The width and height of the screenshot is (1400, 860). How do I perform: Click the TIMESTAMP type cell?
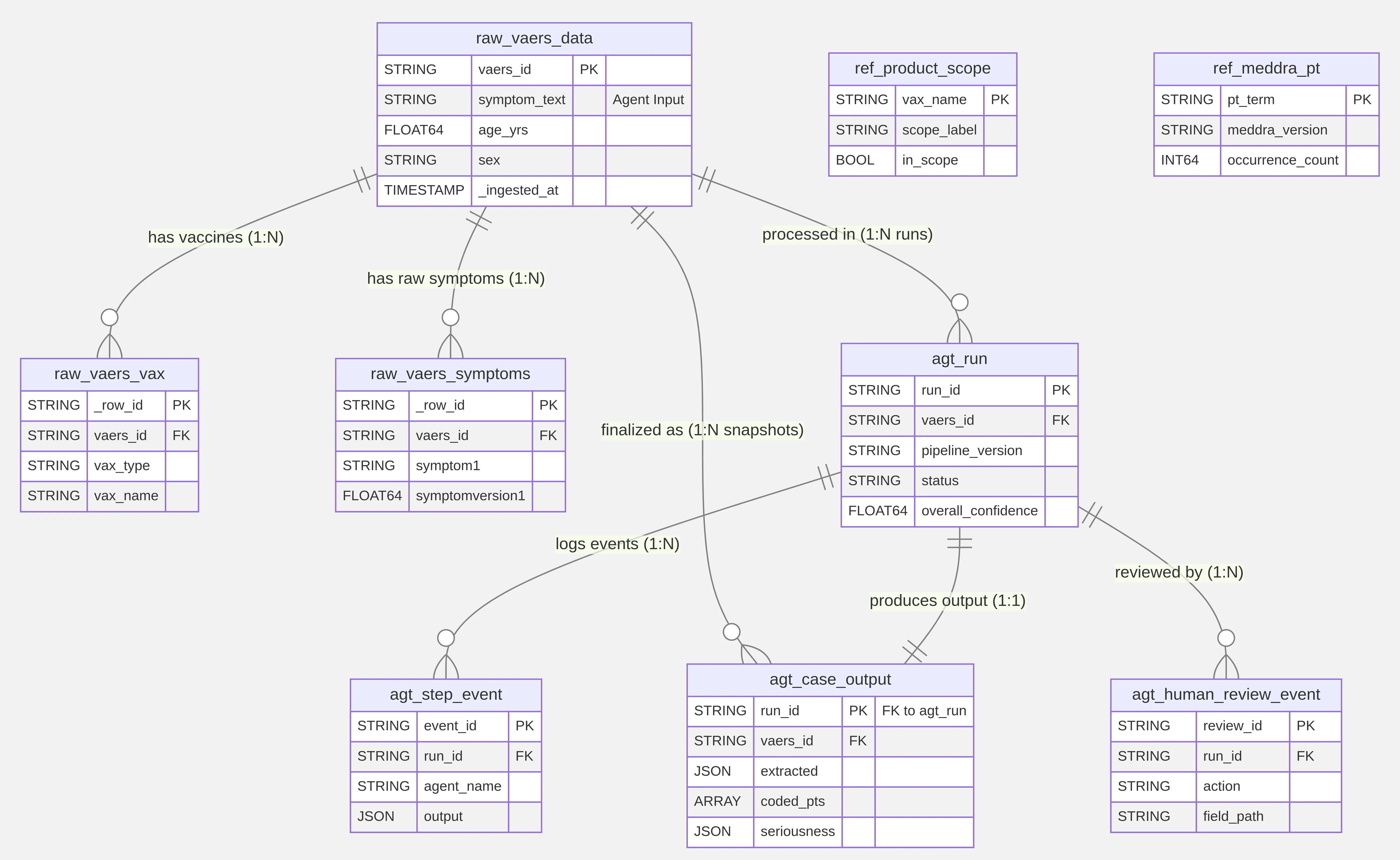[x=424, y=191]
